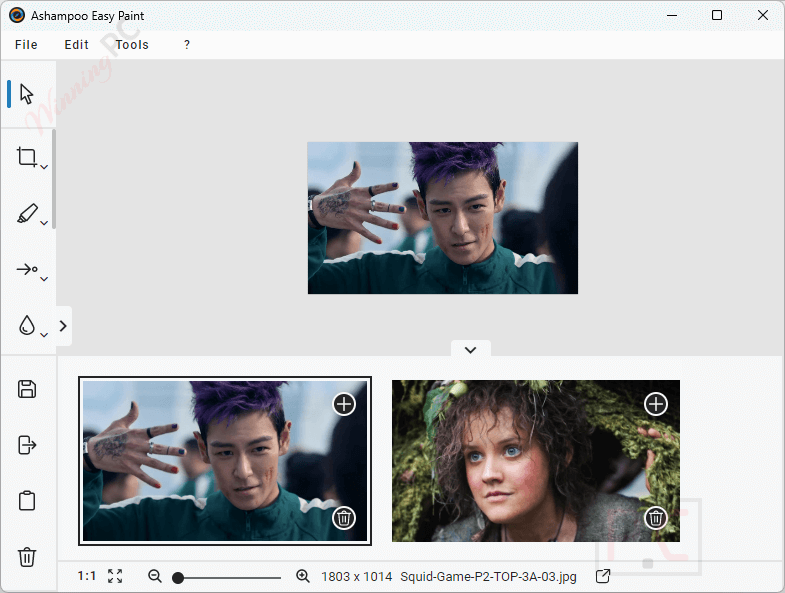
Task: Select the purple-hair man thumbnail
Action: pyautogui.click(x=225, y=461)
